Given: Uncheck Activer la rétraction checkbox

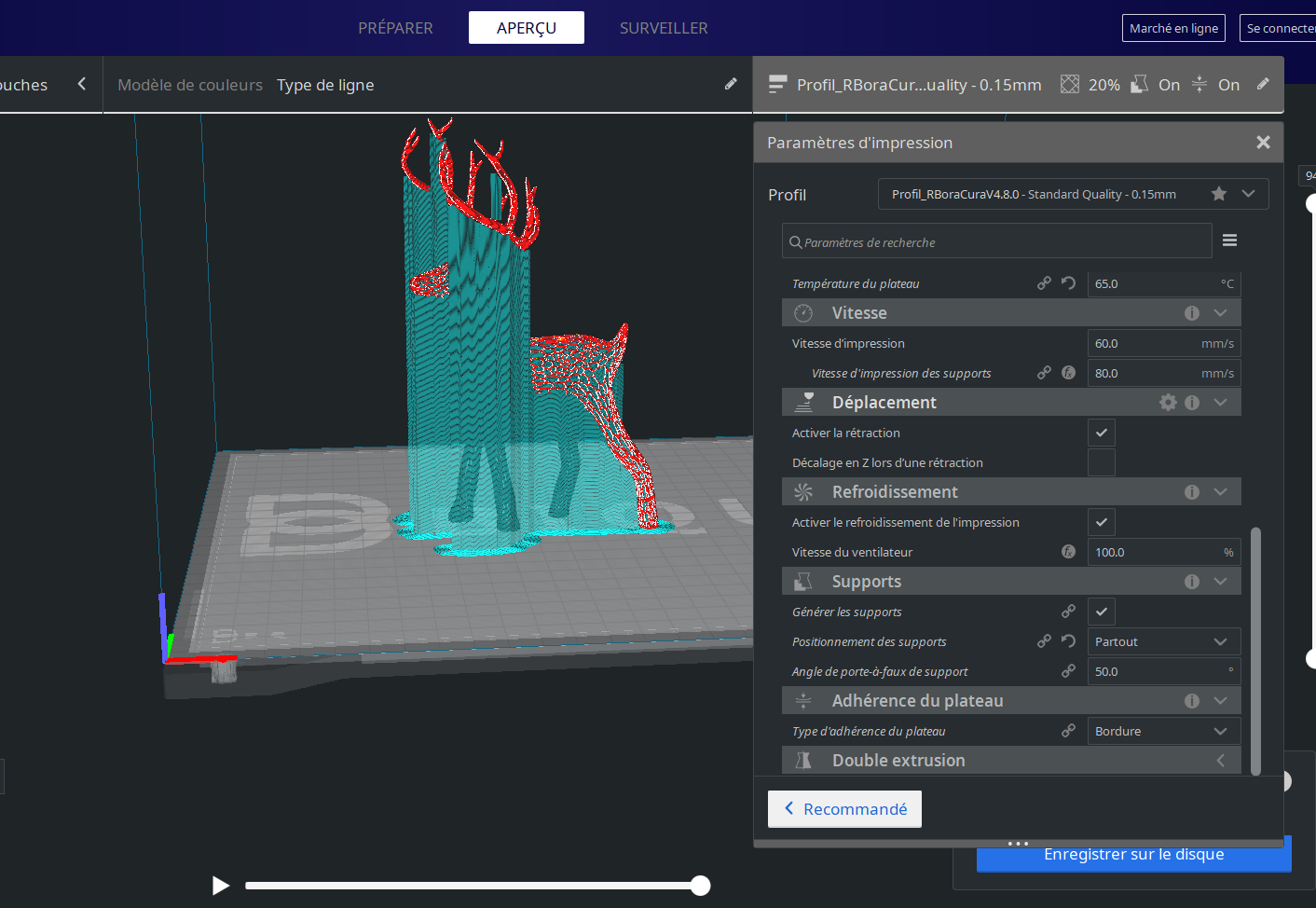Looking at the screenshot, I should tap(1101, 433).
